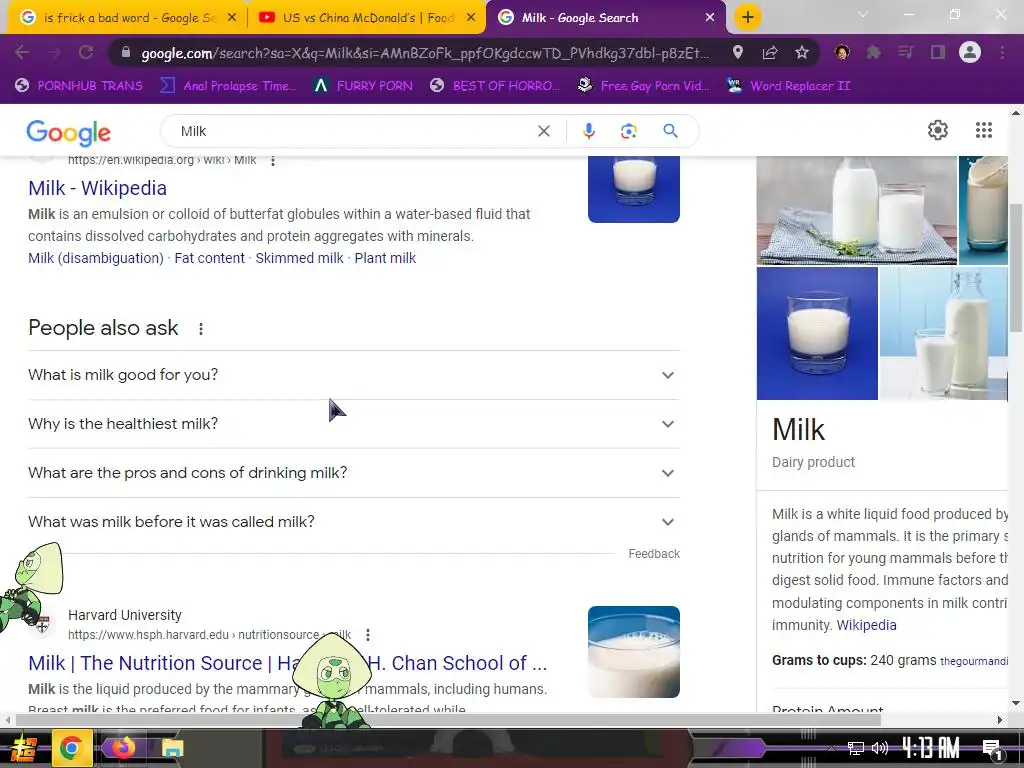Open a new tab with plus button
1024x768 pixels.
coord(748,17)
